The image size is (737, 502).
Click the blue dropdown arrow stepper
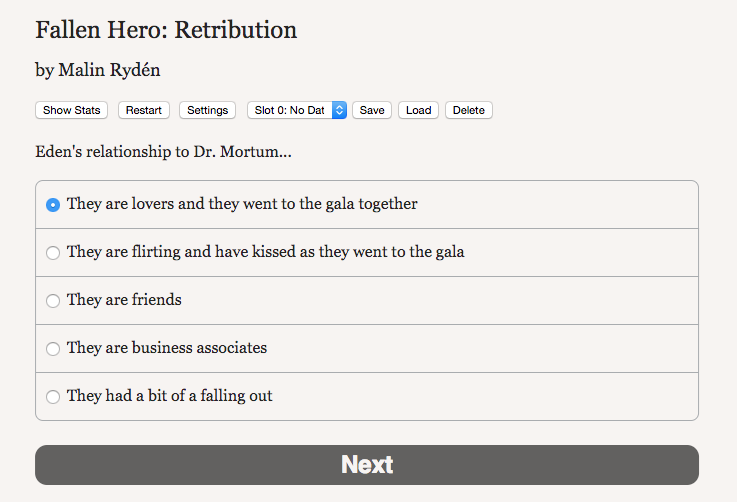click(x=339, y=110)
